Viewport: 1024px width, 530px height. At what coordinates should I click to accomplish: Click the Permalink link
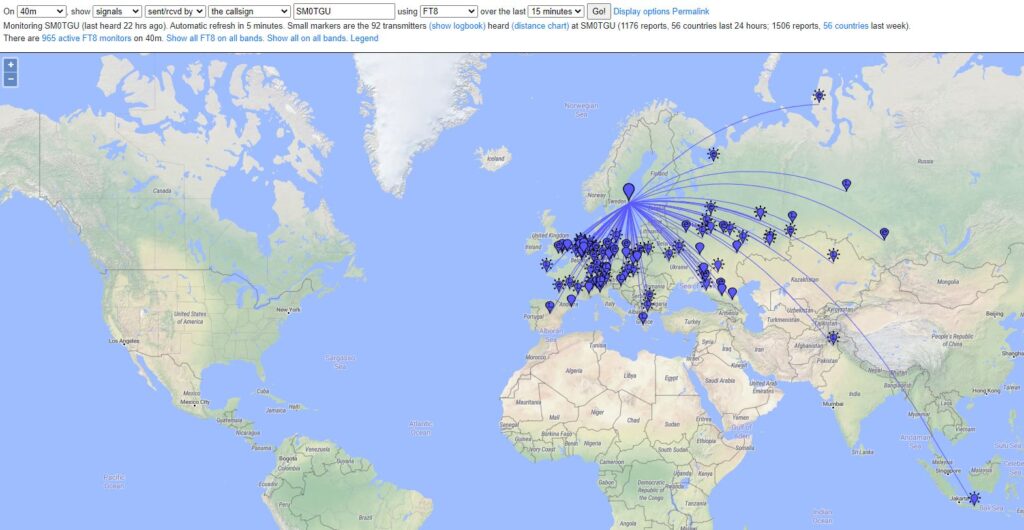(691, 11)
